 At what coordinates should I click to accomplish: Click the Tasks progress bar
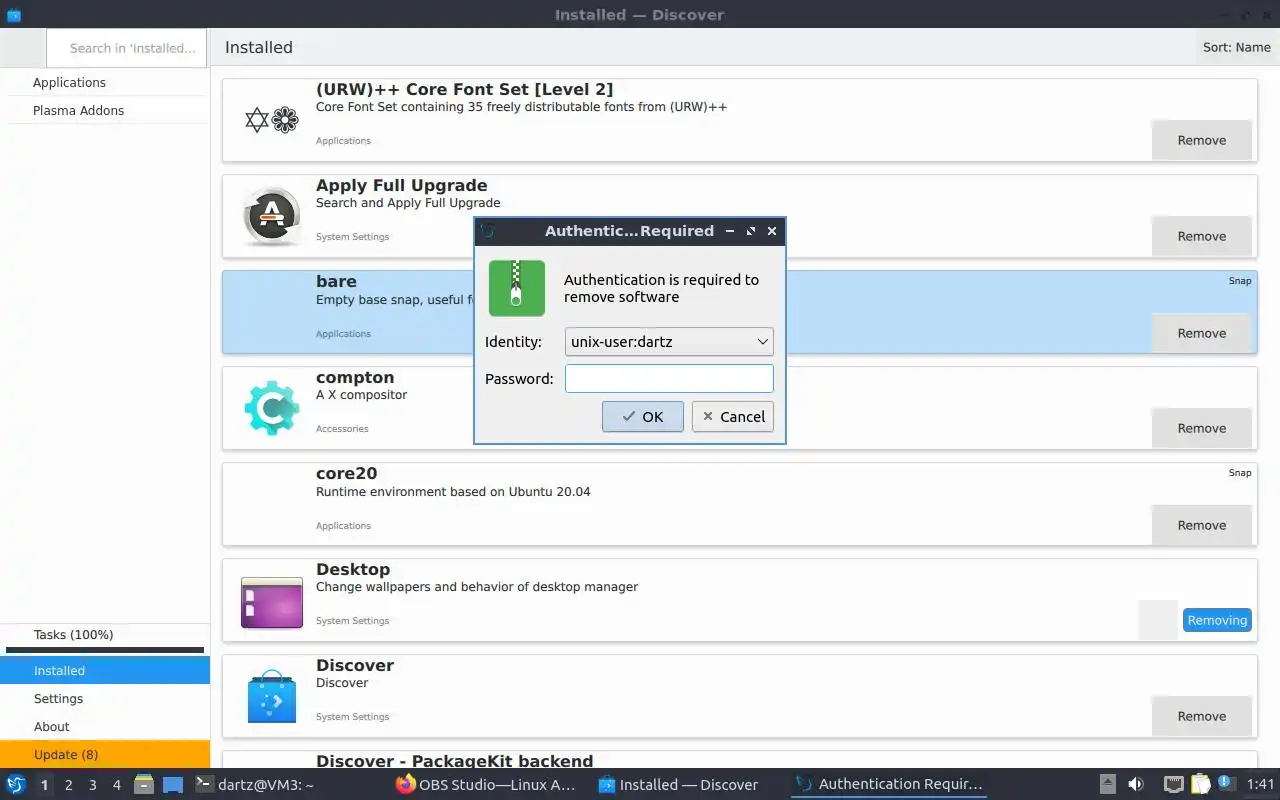click(x=105, y=650)
